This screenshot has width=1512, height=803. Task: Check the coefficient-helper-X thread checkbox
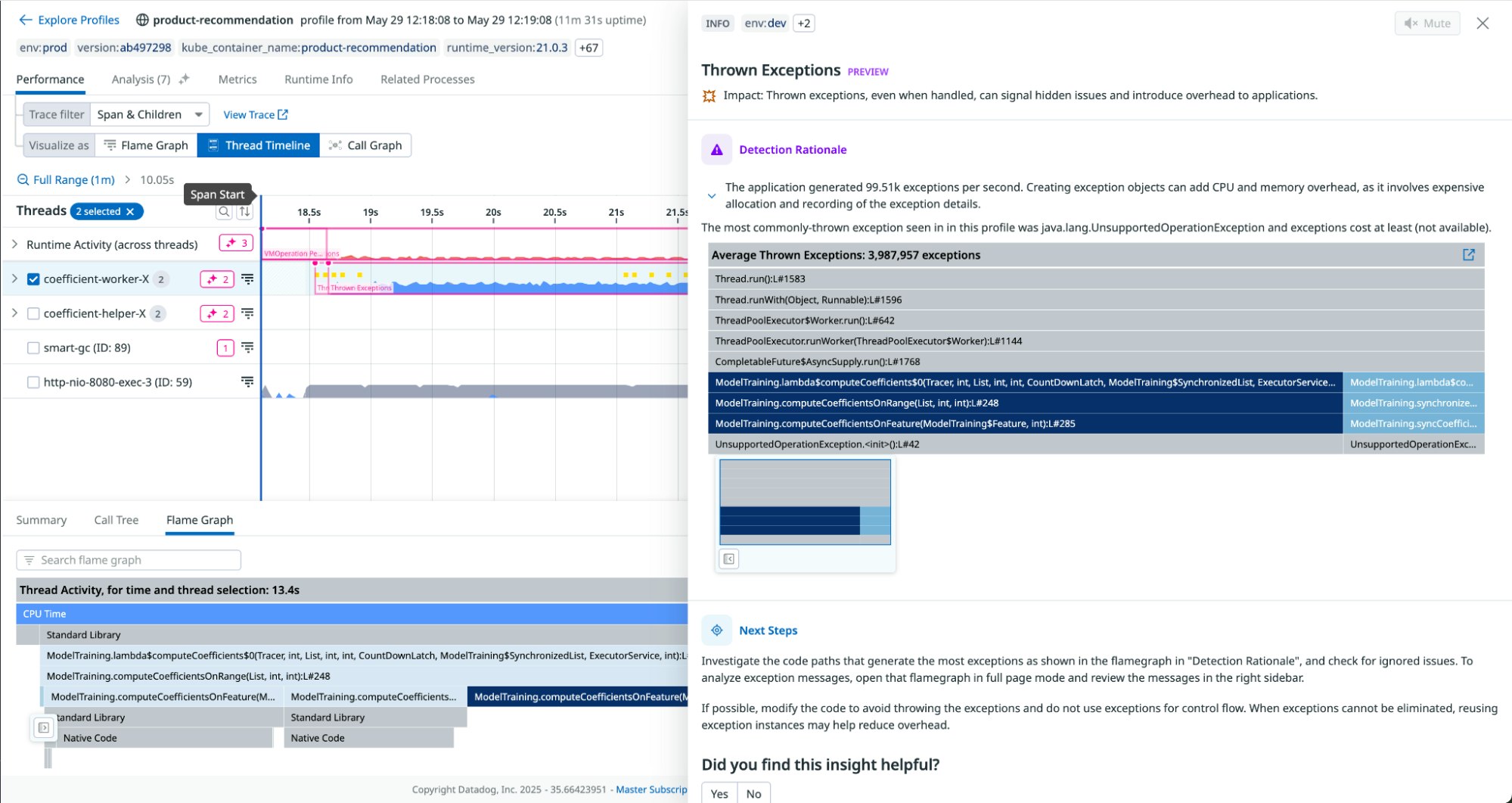coord(33,313)
